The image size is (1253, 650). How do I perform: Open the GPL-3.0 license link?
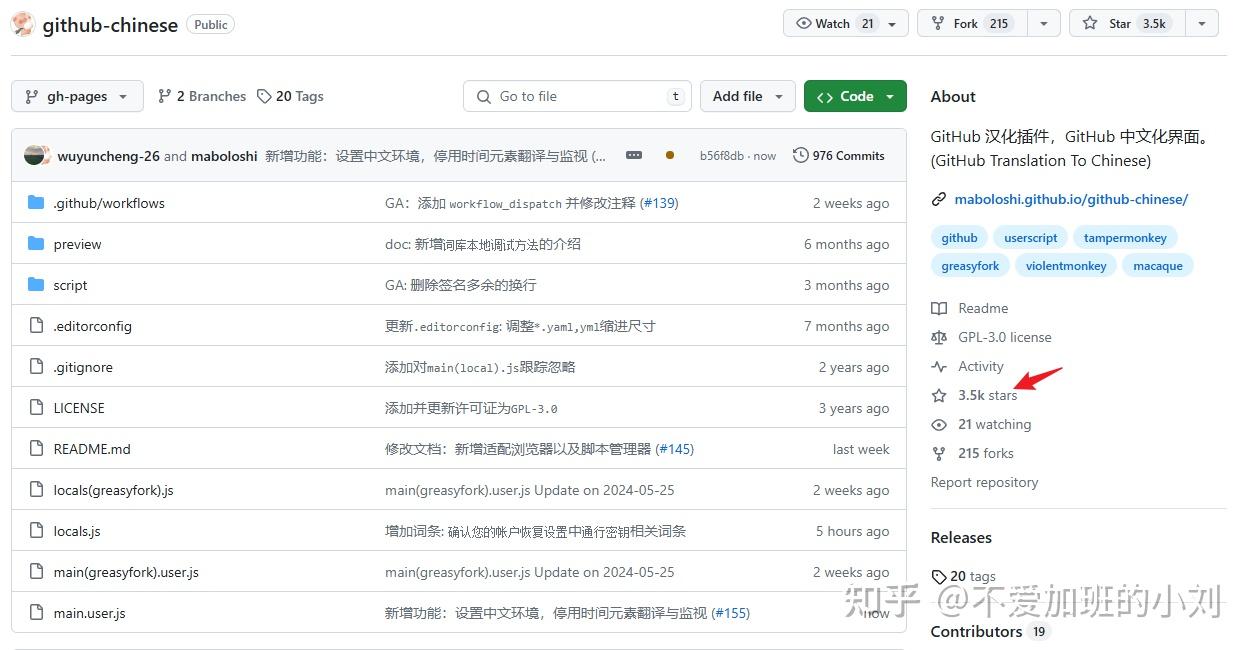point(1004,337)
